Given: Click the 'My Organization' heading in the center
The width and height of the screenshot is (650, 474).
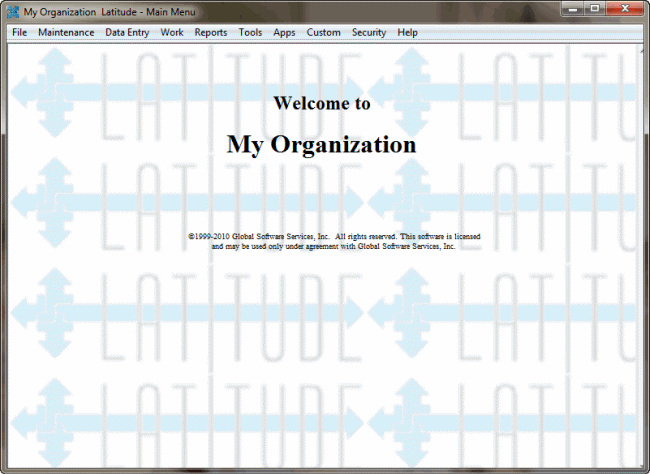Looking at the screenshot, I should coord(321,144).
